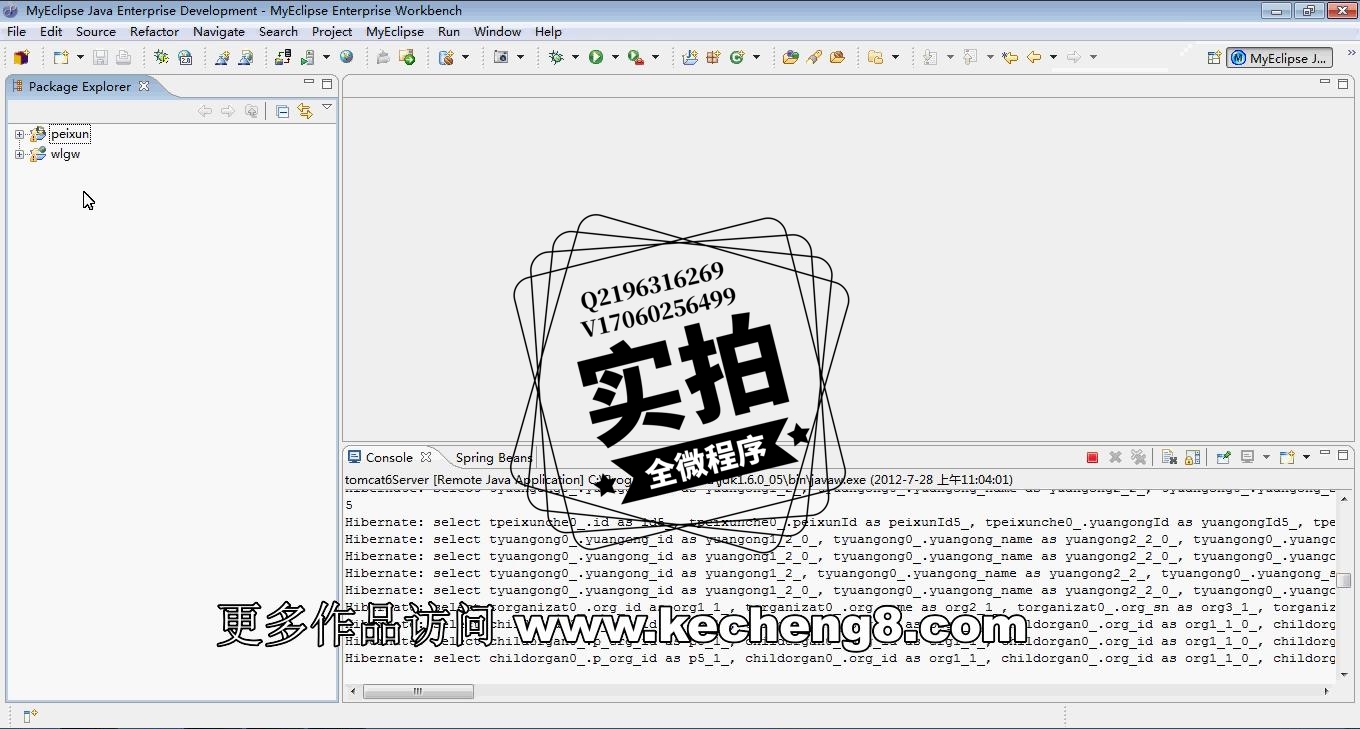The width and height of the screenshot is (1360, 729).
Task: Select the wlgw project
Action: point(65,154)
